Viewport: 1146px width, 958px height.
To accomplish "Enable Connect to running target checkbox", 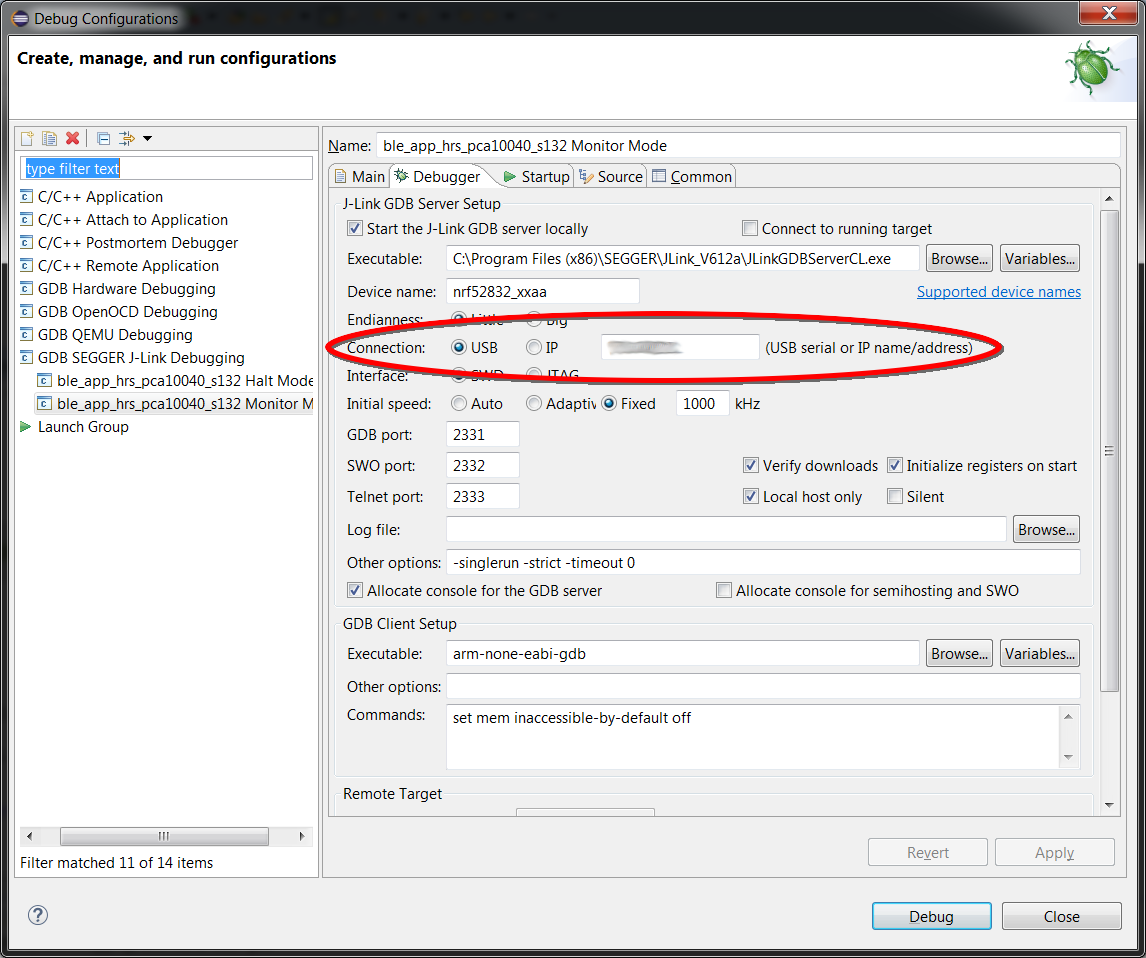I will coord(750,229).
